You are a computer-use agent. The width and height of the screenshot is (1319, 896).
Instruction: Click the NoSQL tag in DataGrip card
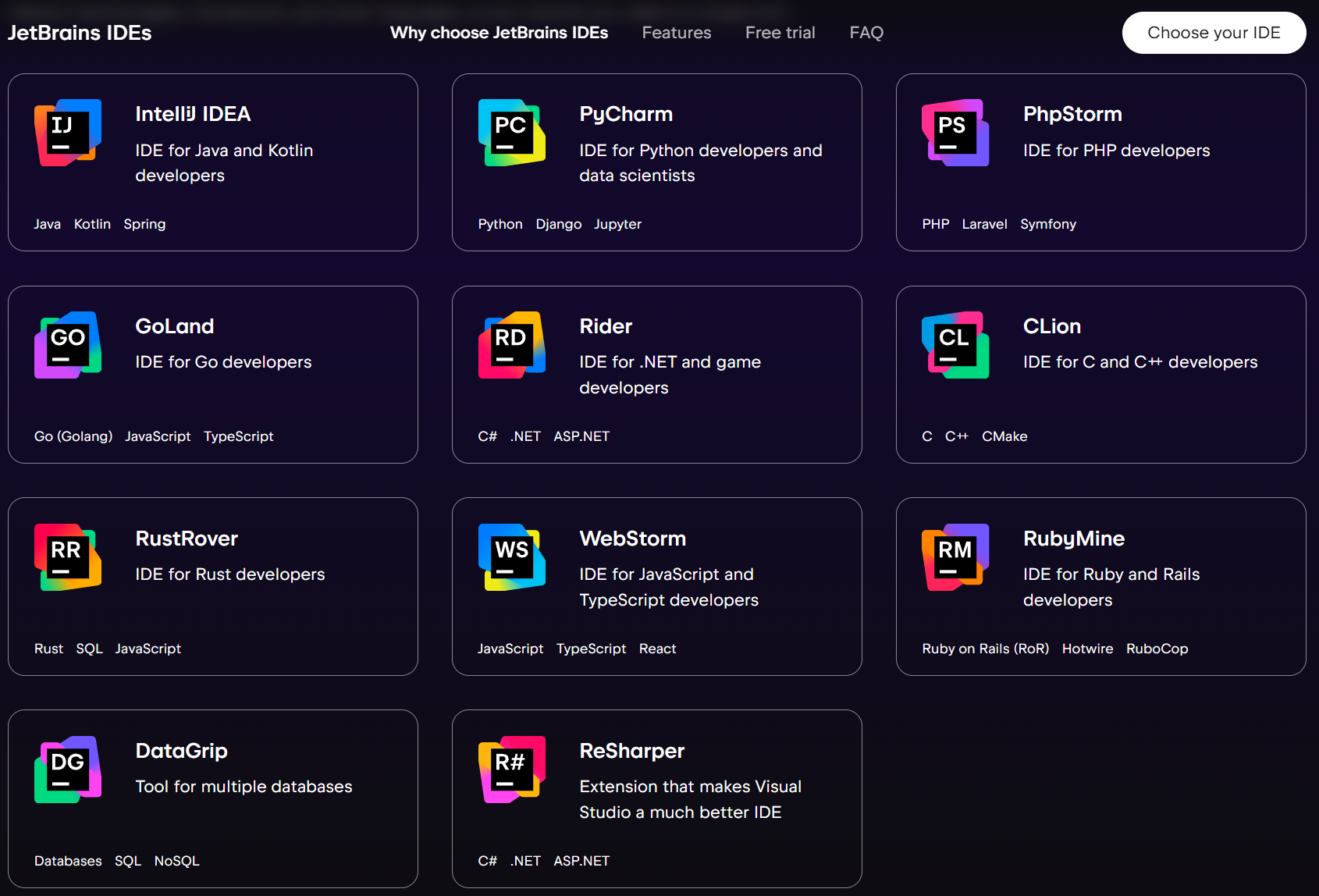pyautogui.click(x=176, y=861)
